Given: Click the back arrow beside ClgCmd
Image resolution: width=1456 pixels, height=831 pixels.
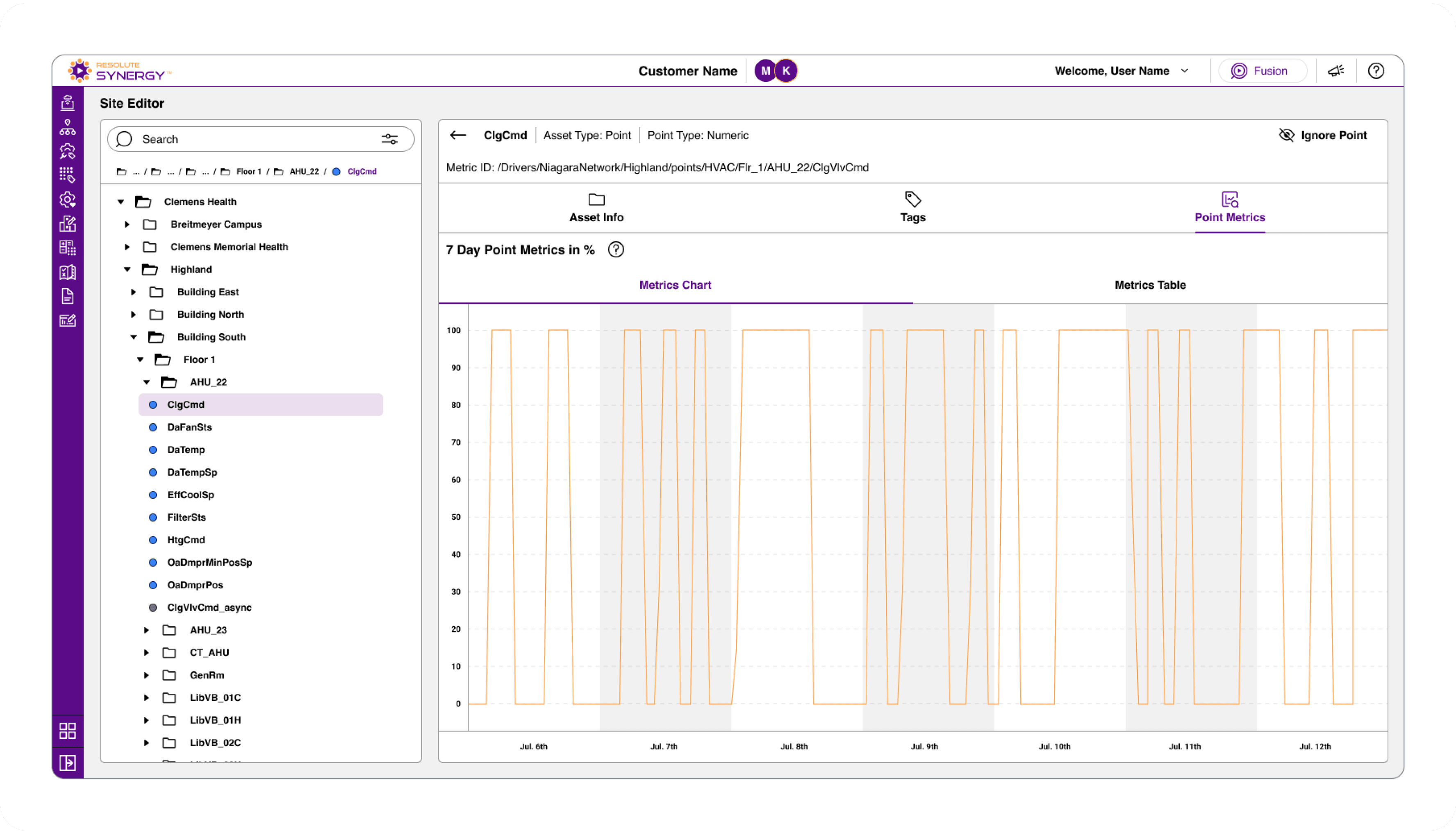Looking at the screenshot, I should pos(458,135).
